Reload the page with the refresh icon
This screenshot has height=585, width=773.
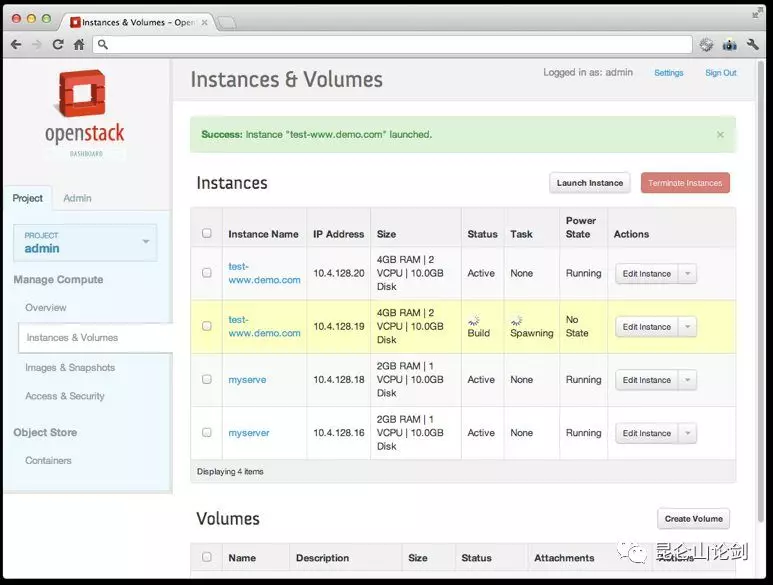click(58, 45)
